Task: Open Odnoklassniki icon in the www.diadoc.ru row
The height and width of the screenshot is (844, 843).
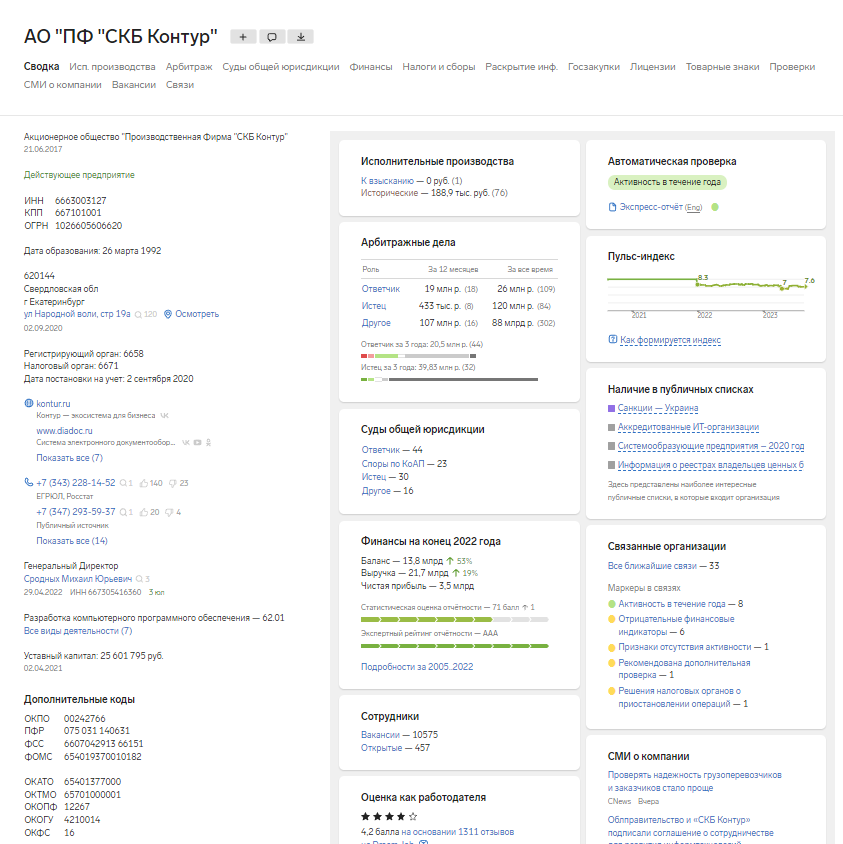Action: tap(208, 442)
